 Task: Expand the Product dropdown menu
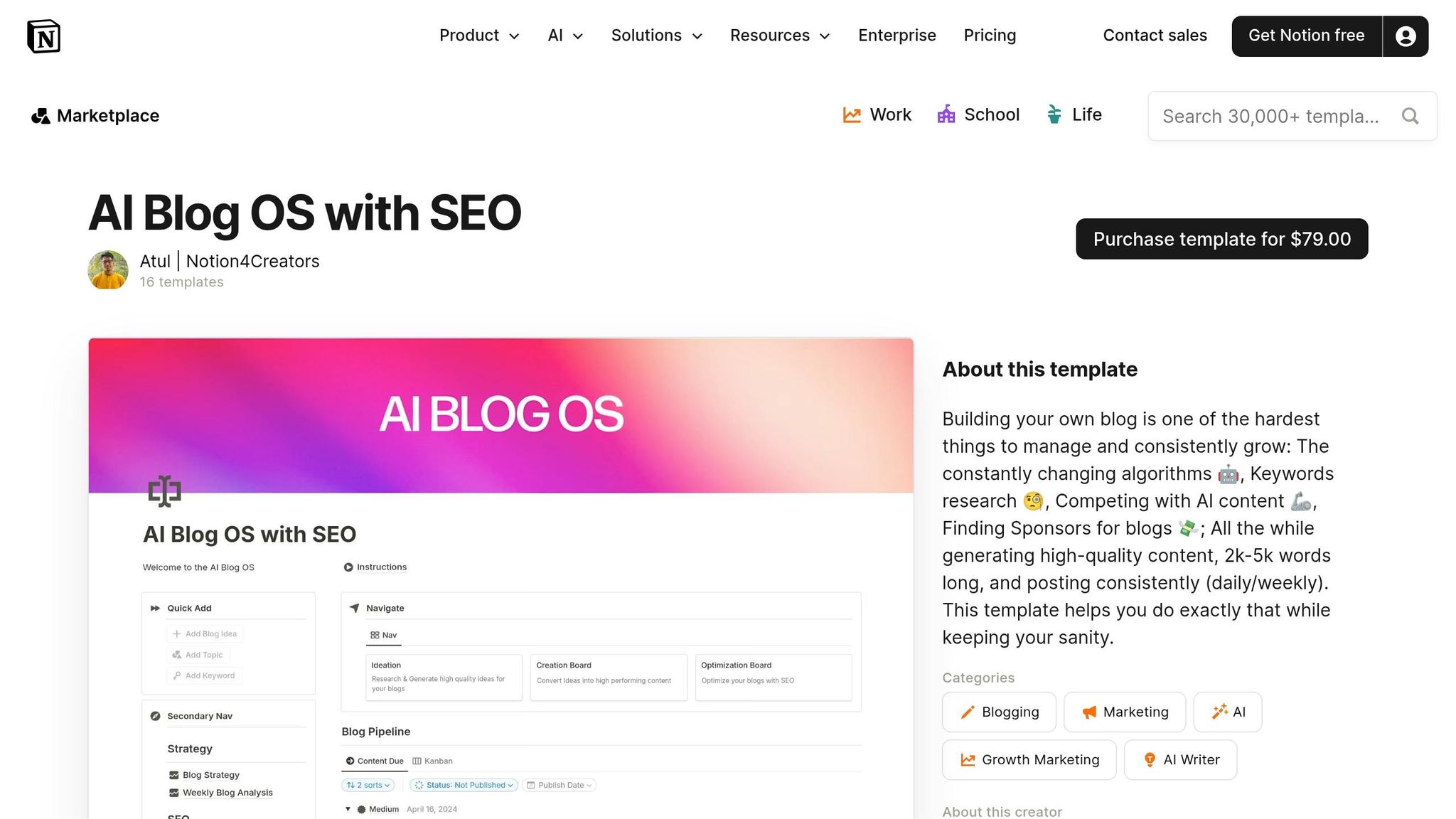point(480,36)
